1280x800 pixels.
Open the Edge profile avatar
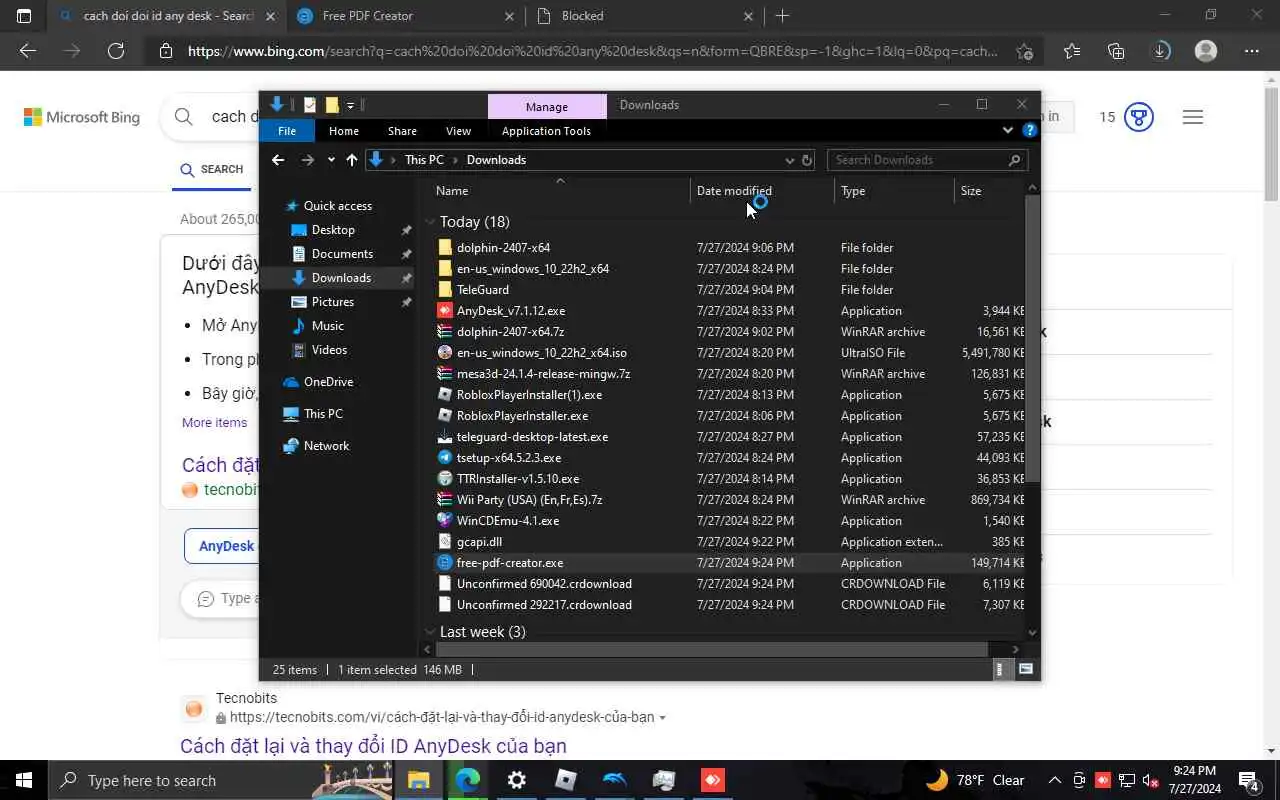click(1206, 51)
